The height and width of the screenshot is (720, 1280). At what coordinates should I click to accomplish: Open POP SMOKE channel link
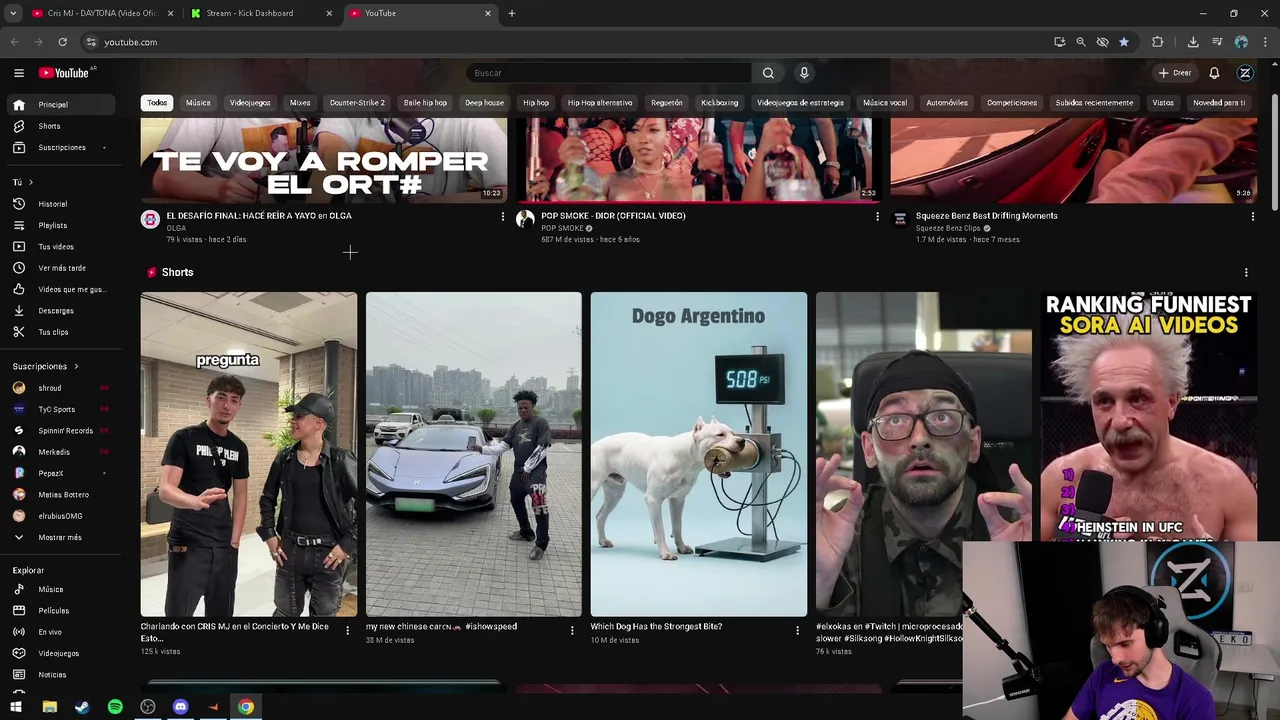click(x=562, y=228)
